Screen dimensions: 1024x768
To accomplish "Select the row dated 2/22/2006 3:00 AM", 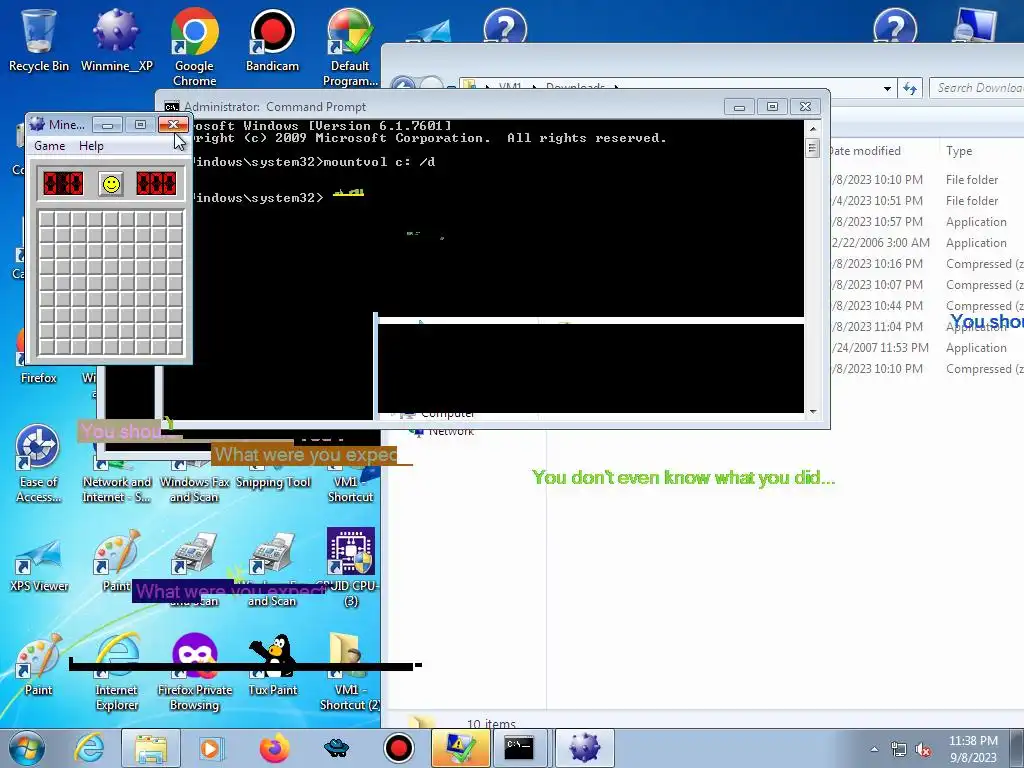I will tap(927, 242).
